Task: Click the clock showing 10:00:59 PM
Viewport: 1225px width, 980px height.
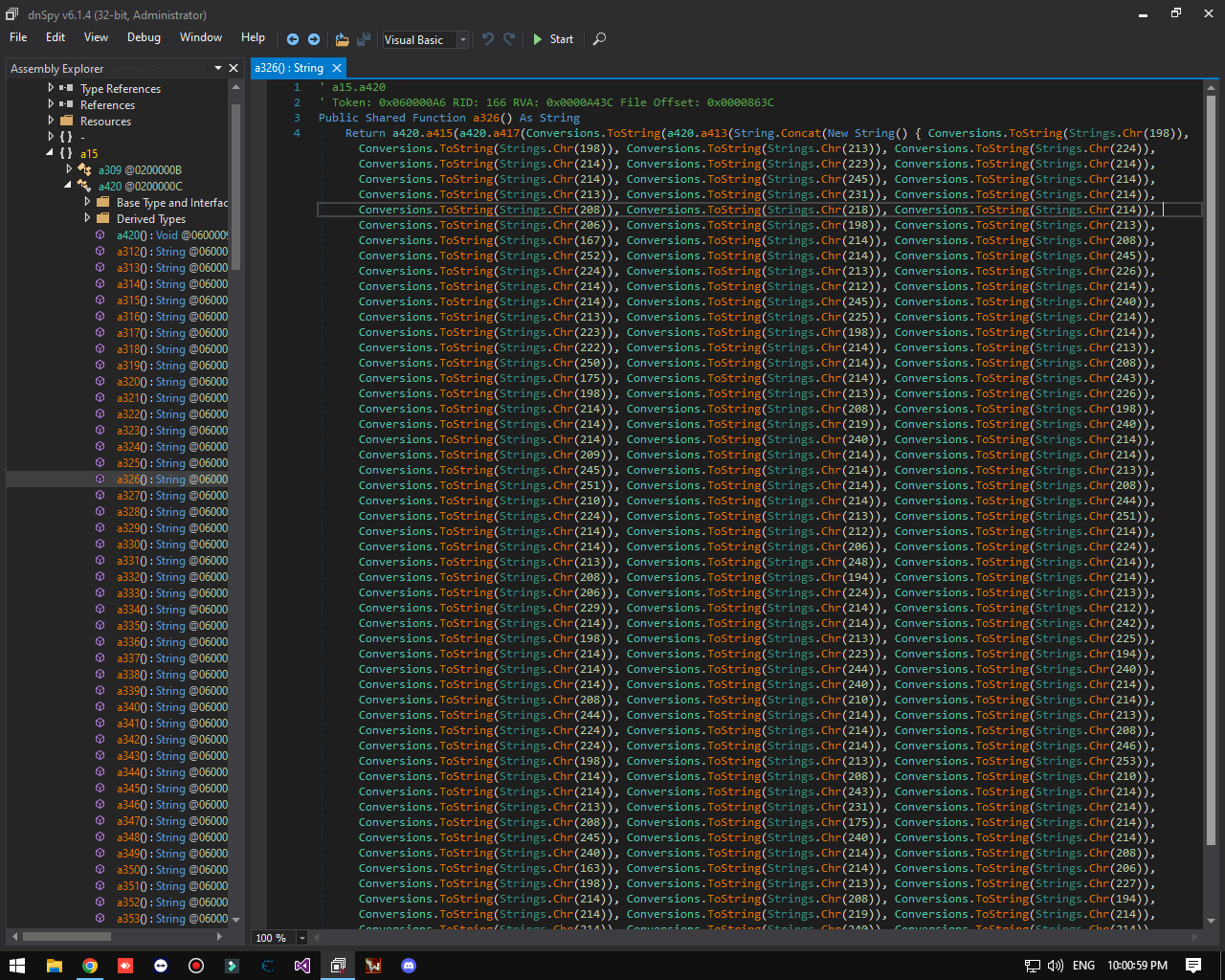Action: (x=1137, y=965)
